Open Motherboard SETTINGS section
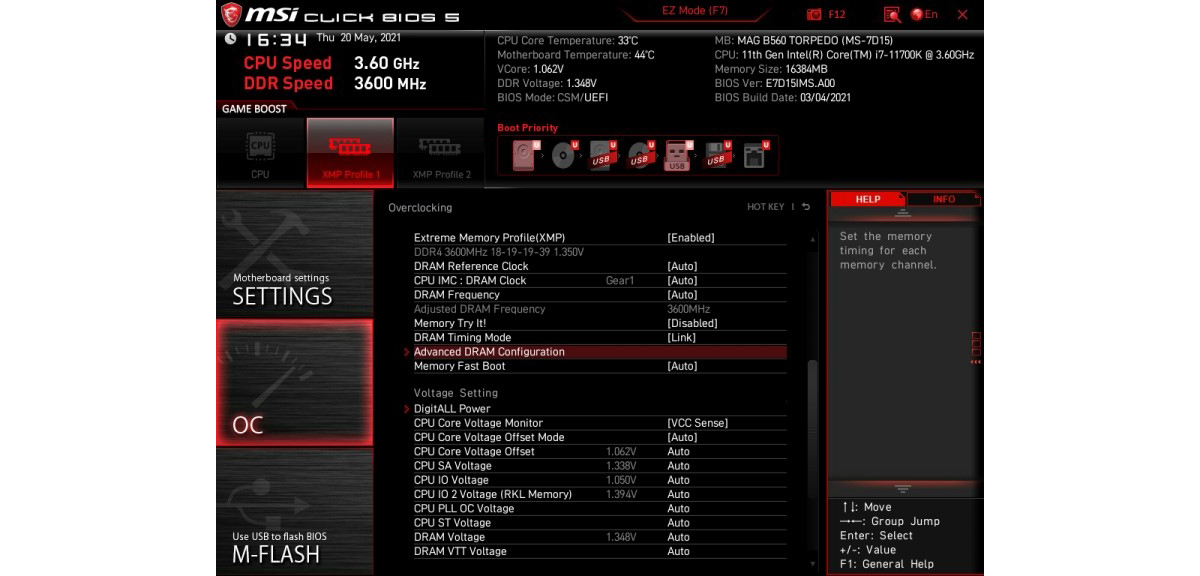Image resolution: width=1200 pixels, height=576 pixels. click(x=294, y=254)
